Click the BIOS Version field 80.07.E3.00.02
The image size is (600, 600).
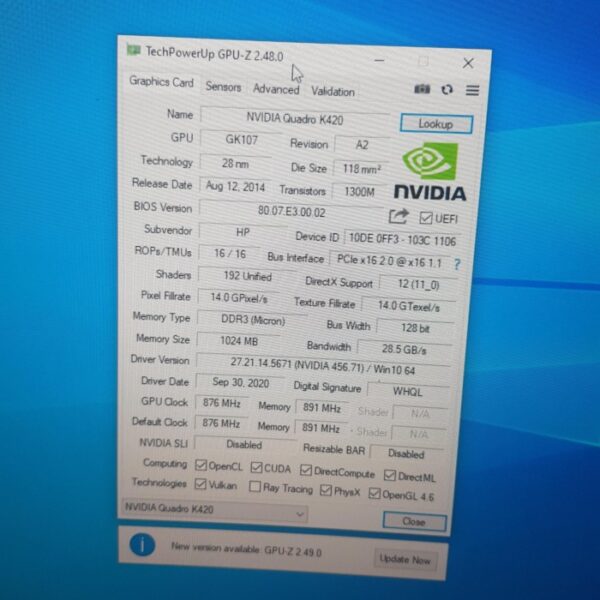click(x=292, y=211)
